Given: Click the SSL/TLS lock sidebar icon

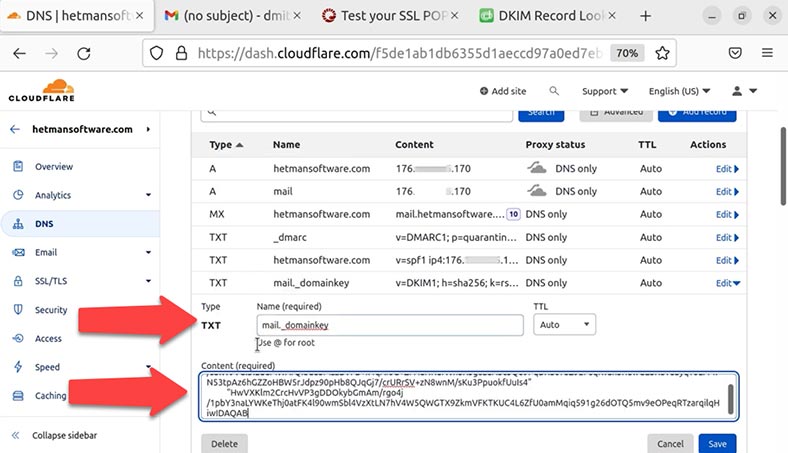Looking at the screenshot, I should pos(18,281).
